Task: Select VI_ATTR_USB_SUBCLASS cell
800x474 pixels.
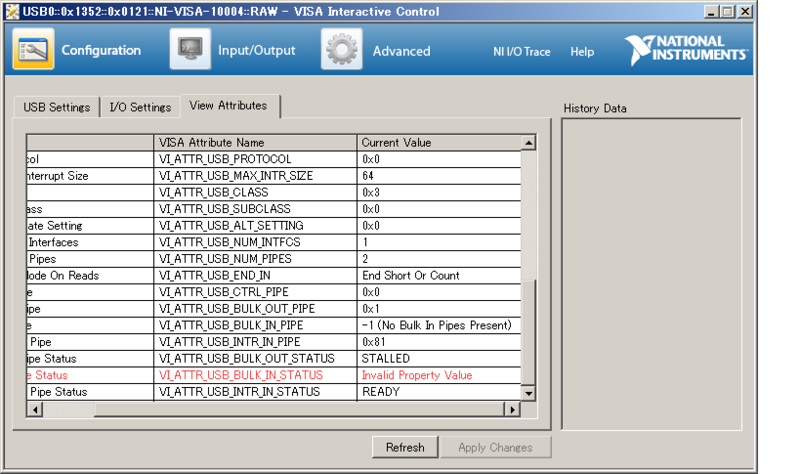Action: click(255, 209)
